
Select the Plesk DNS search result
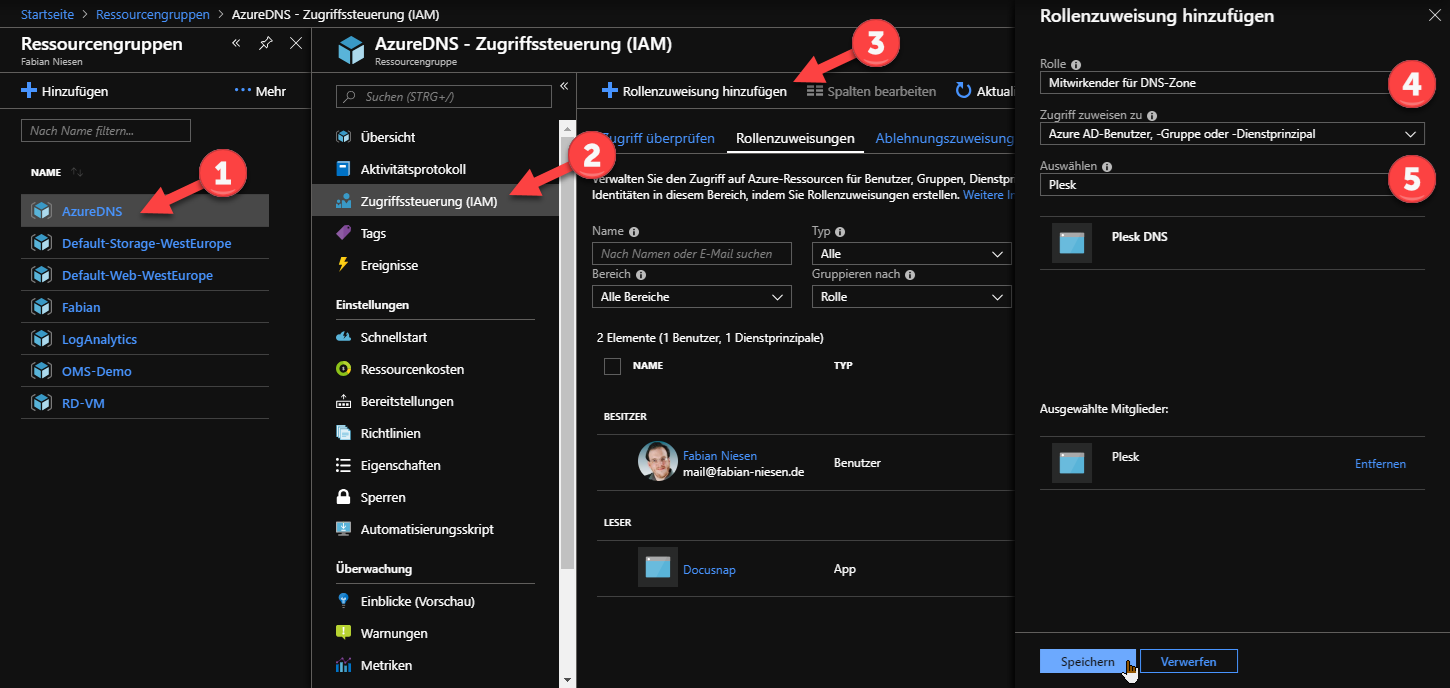[1232, 243]
